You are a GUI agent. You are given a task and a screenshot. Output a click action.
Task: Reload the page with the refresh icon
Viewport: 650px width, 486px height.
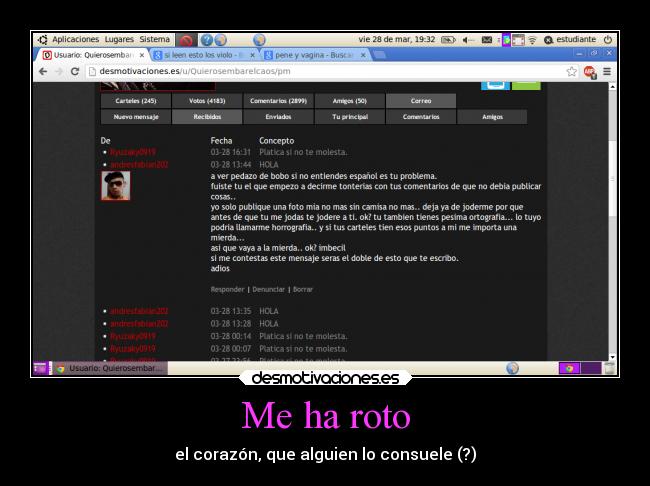point(75,71)
